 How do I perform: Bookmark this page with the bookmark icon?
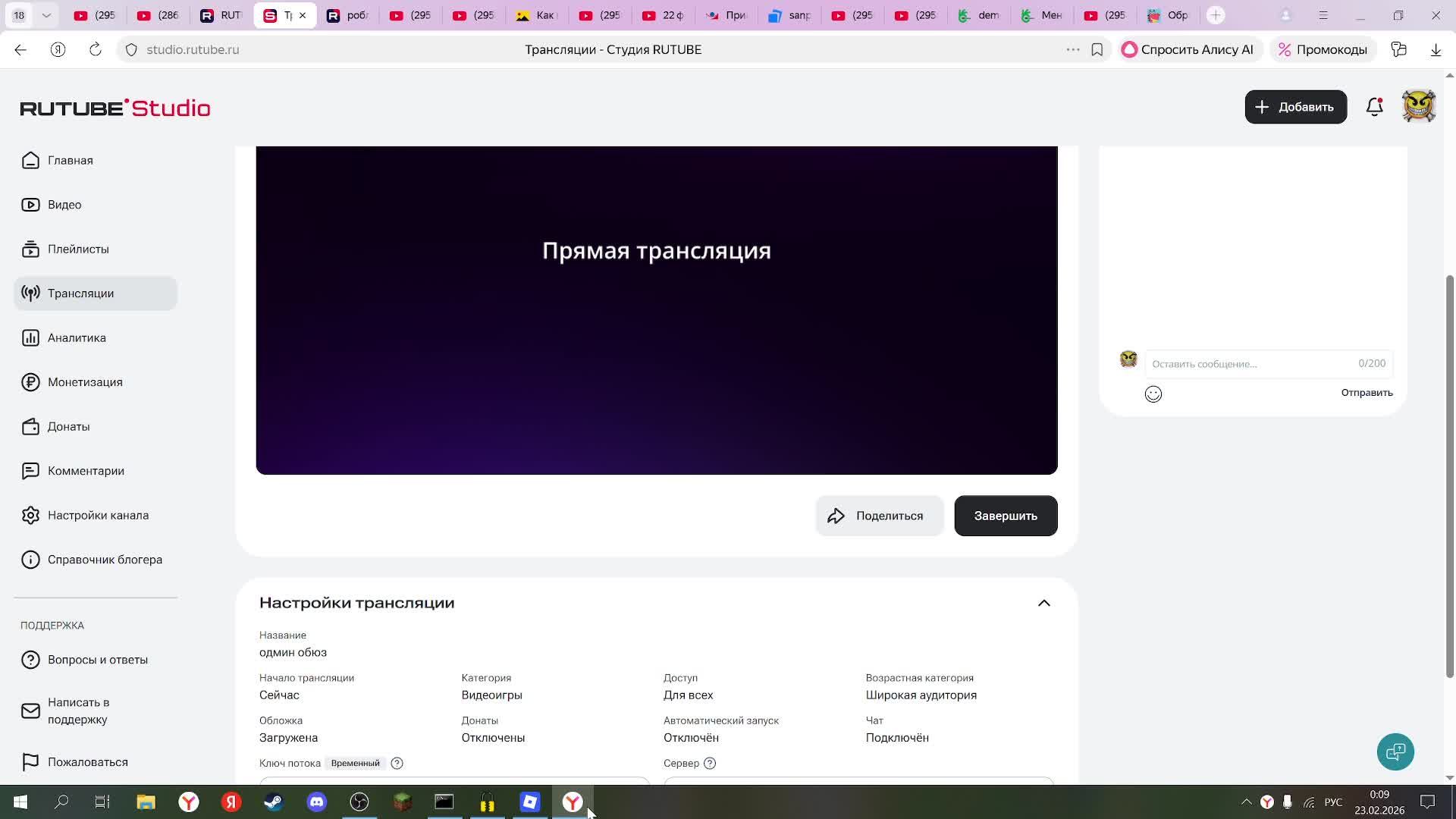point(1097,49)
